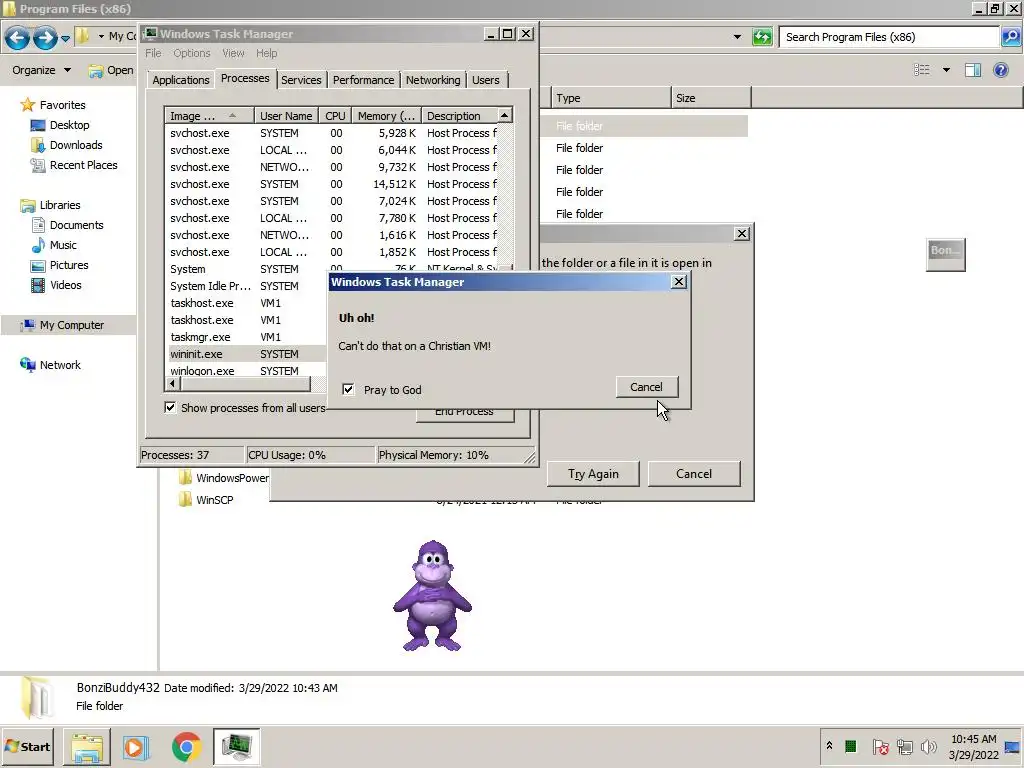1024x768 pixels.
Task: Open the Organize dropdown menu
Action: pyautogui.click(x=41, y=70)
